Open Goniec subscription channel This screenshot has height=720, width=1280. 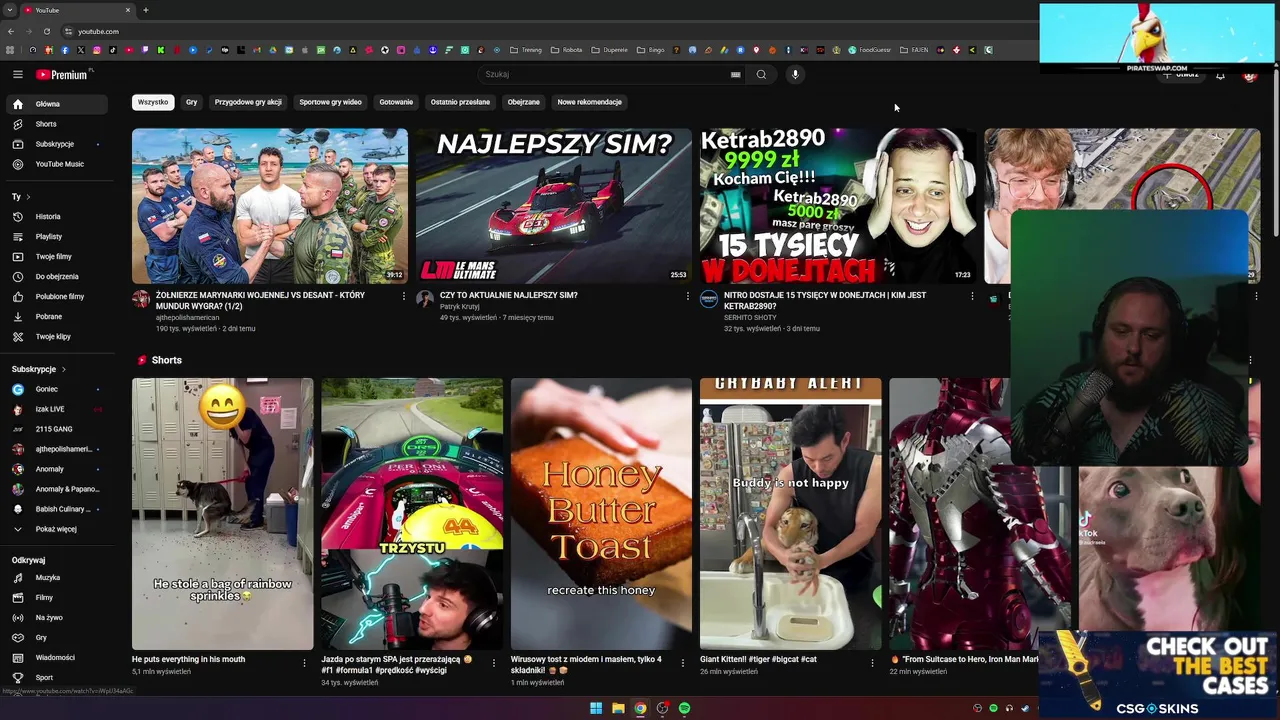tap(57, 389)
